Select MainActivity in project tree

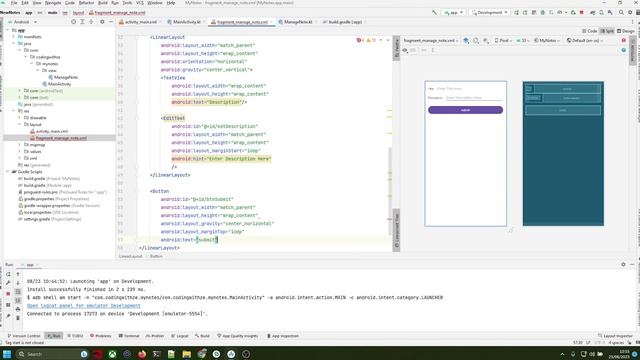point(59,84)
